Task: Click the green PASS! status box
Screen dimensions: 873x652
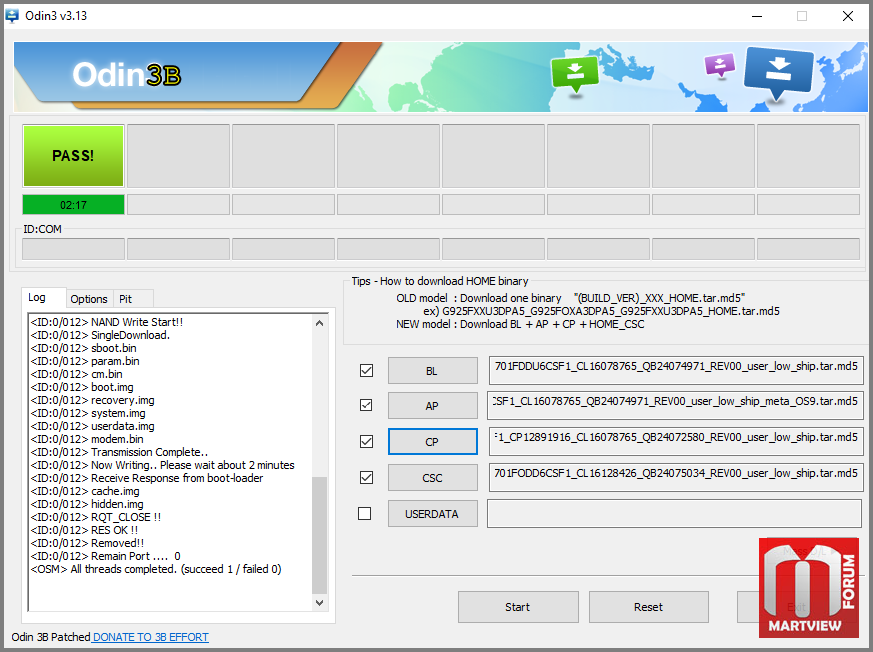Action: coord(73,155)
